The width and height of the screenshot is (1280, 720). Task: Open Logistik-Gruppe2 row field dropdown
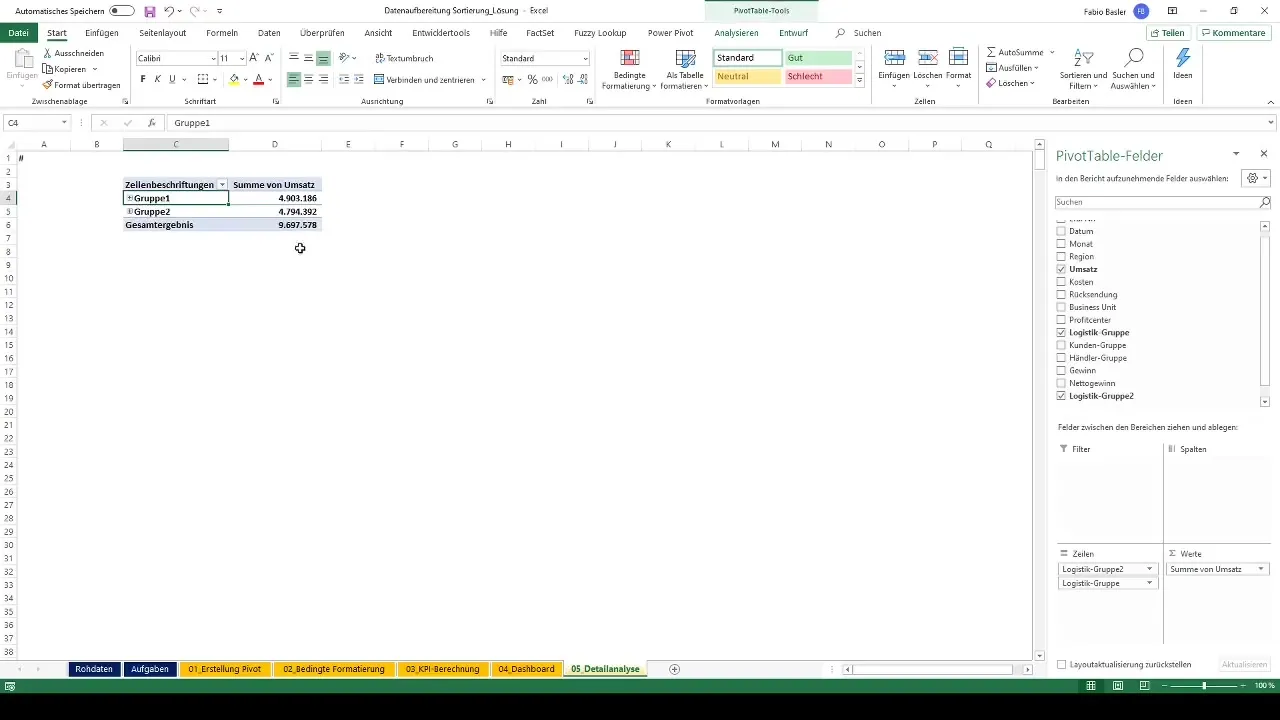coord(1150,569)
